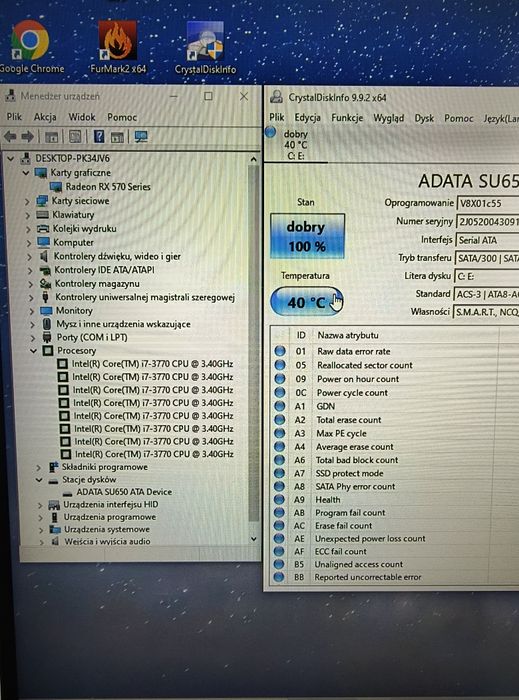This screenshot has width=519, height=700.
Task: Collapse the Procesory category
Action: click(33, 351)
